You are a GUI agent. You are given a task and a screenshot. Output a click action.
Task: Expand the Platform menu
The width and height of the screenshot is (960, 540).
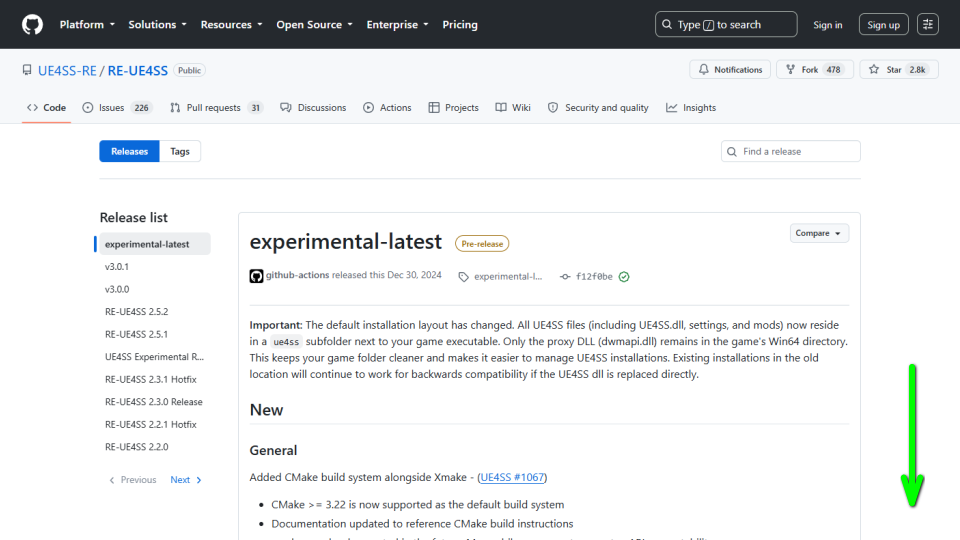87,24
